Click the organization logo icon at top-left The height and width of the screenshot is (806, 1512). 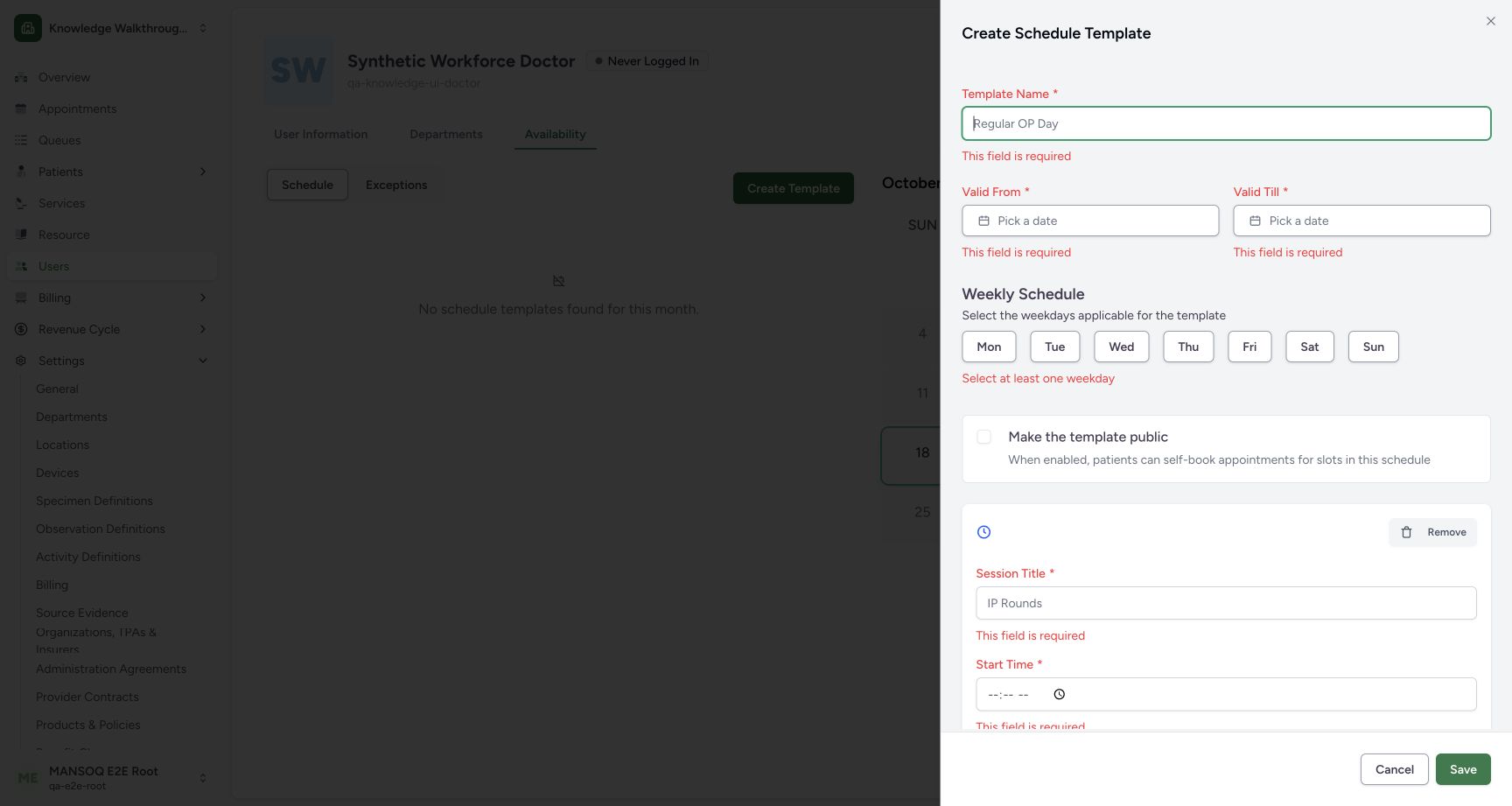(28, 28)
